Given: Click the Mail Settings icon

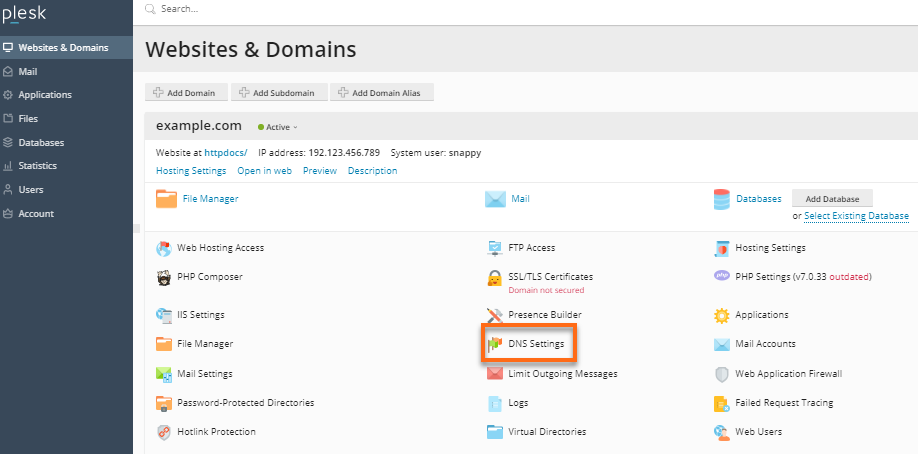Looking at the screenshot, I should (x=164, y=374).
